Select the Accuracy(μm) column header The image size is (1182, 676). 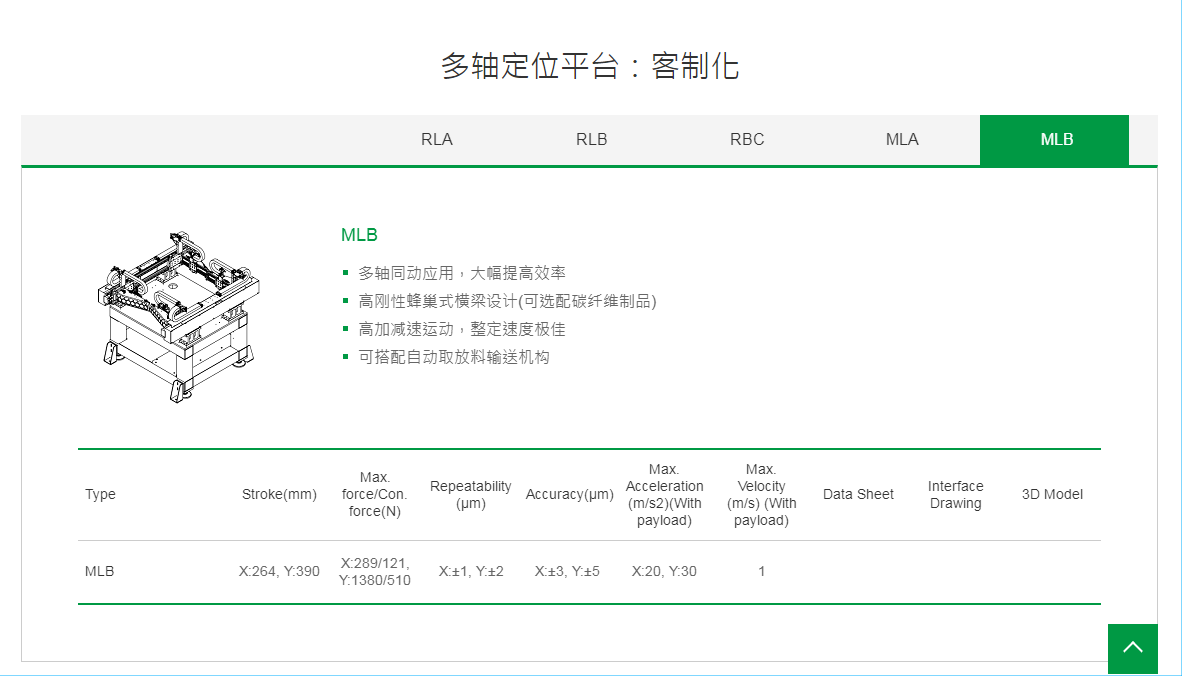(569, 494)
